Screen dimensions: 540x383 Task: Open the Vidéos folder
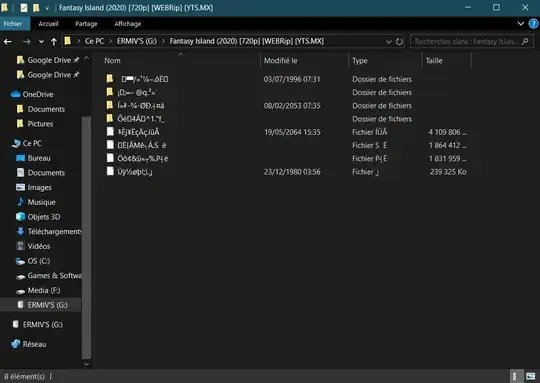click(x=39, y=246)
